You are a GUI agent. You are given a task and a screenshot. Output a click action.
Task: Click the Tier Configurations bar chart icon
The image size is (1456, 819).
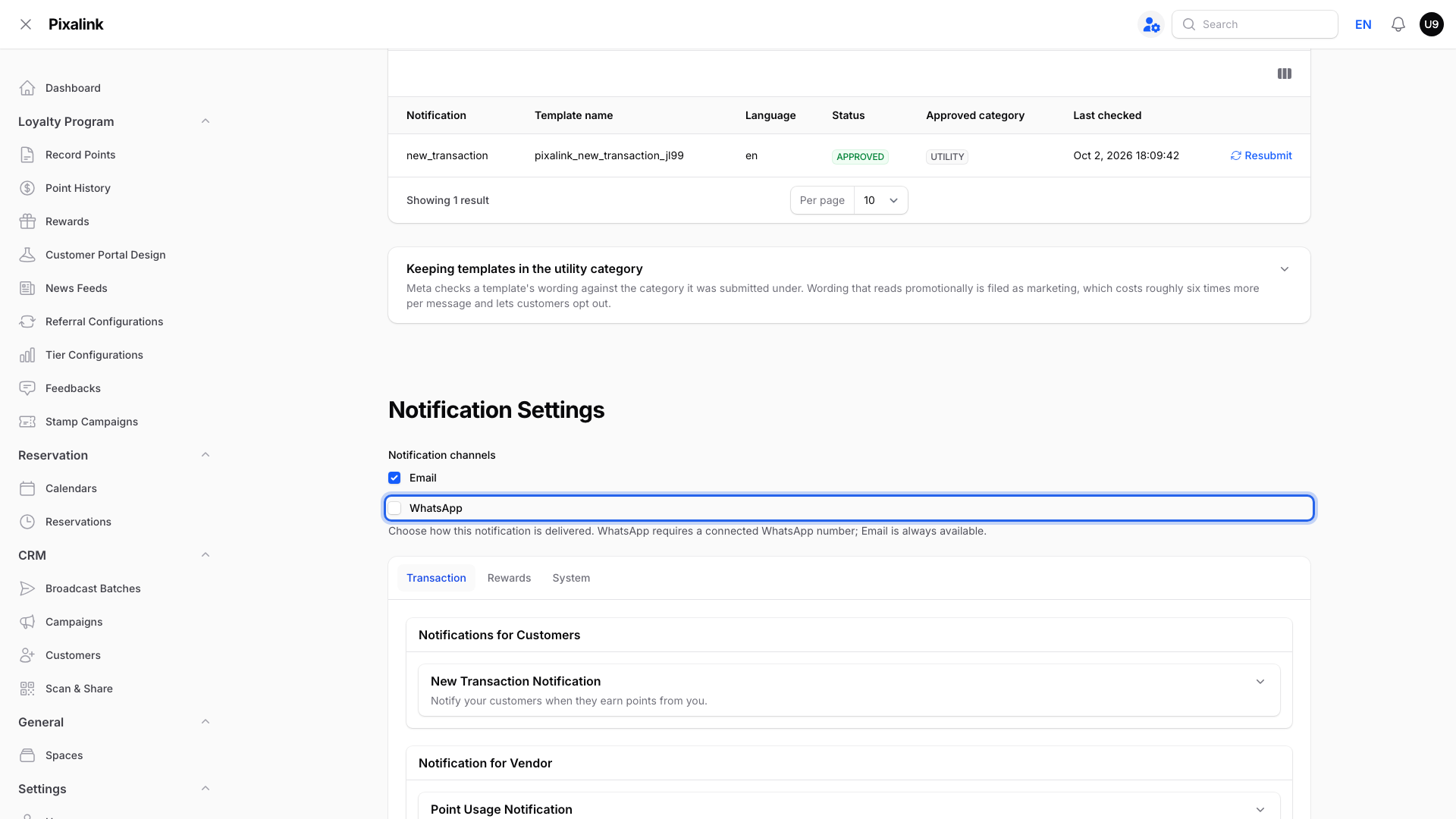[x=27, y=355]
